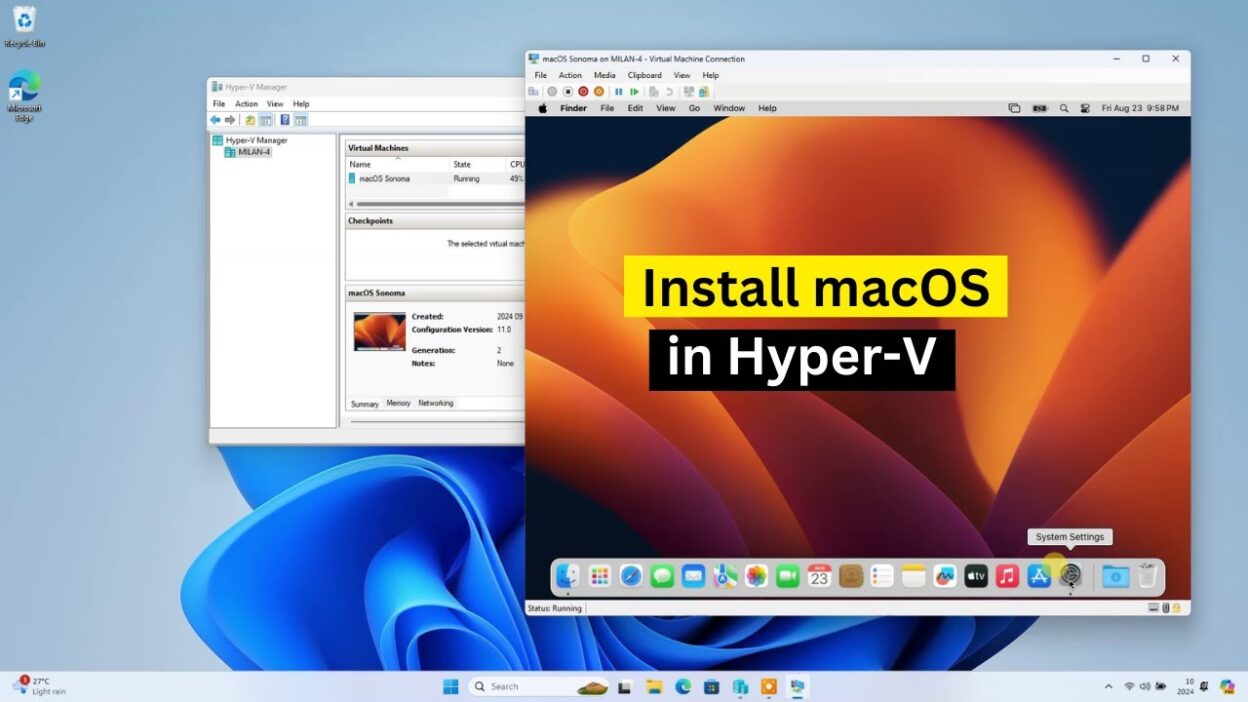Screen dimensions: 1248x702
Task: Click the Apple menu logo
Action: coord(543,108)
